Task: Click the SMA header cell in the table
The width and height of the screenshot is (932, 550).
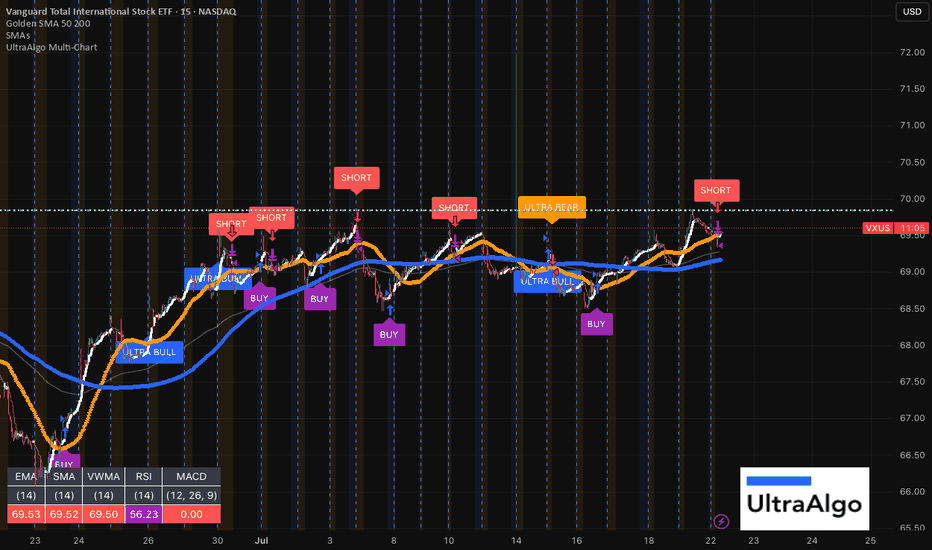Action: coord(64,476)
